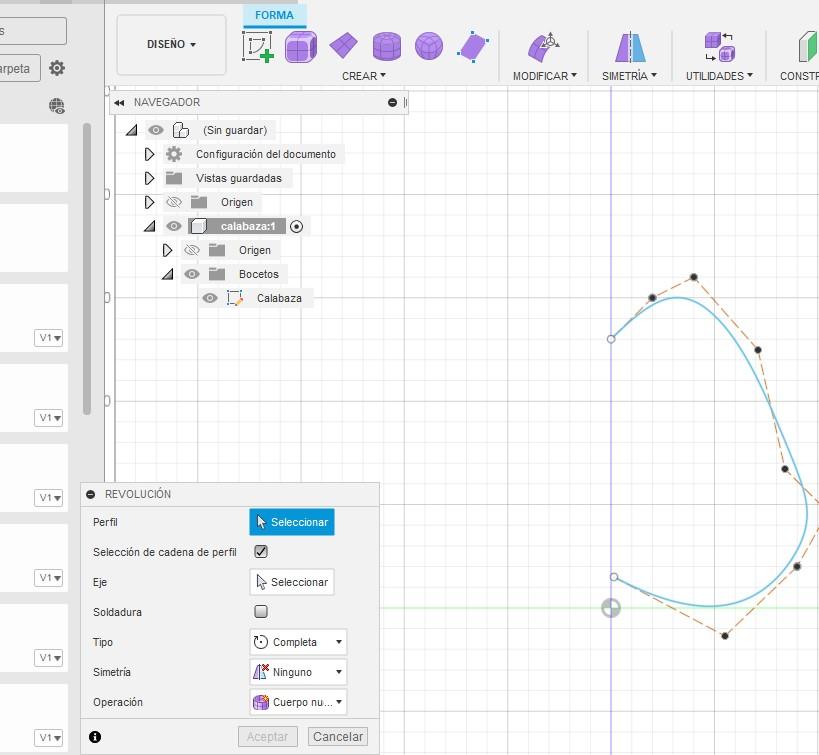Click the first V1 version dropdown in data panel
This screenshot has width=819, height=755.
click(x=49, y=338)
